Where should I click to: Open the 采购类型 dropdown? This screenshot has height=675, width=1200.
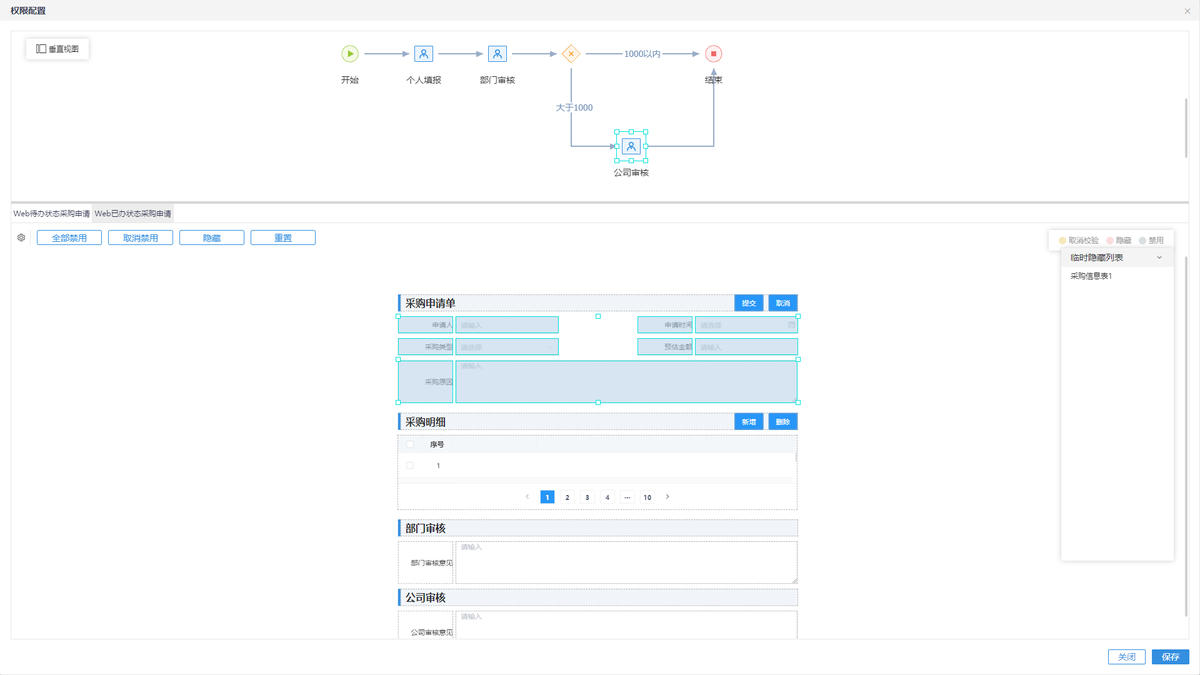(x=507, y=347)
